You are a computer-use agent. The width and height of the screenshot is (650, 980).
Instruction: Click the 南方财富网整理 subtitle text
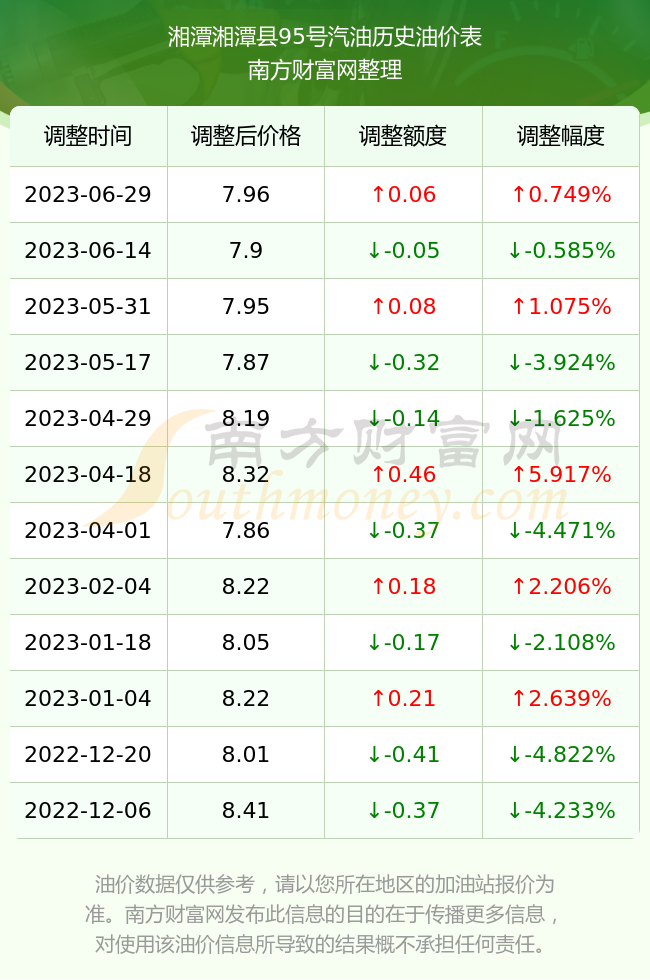[325, 69]
